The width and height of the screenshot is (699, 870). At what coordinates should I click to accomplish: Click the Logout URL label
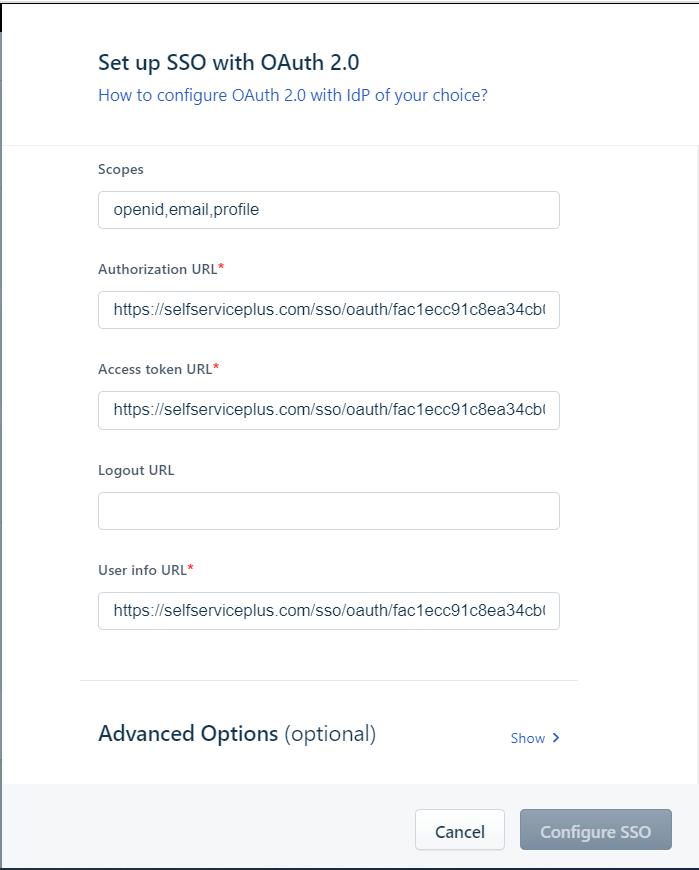click(x=136, y=470)
